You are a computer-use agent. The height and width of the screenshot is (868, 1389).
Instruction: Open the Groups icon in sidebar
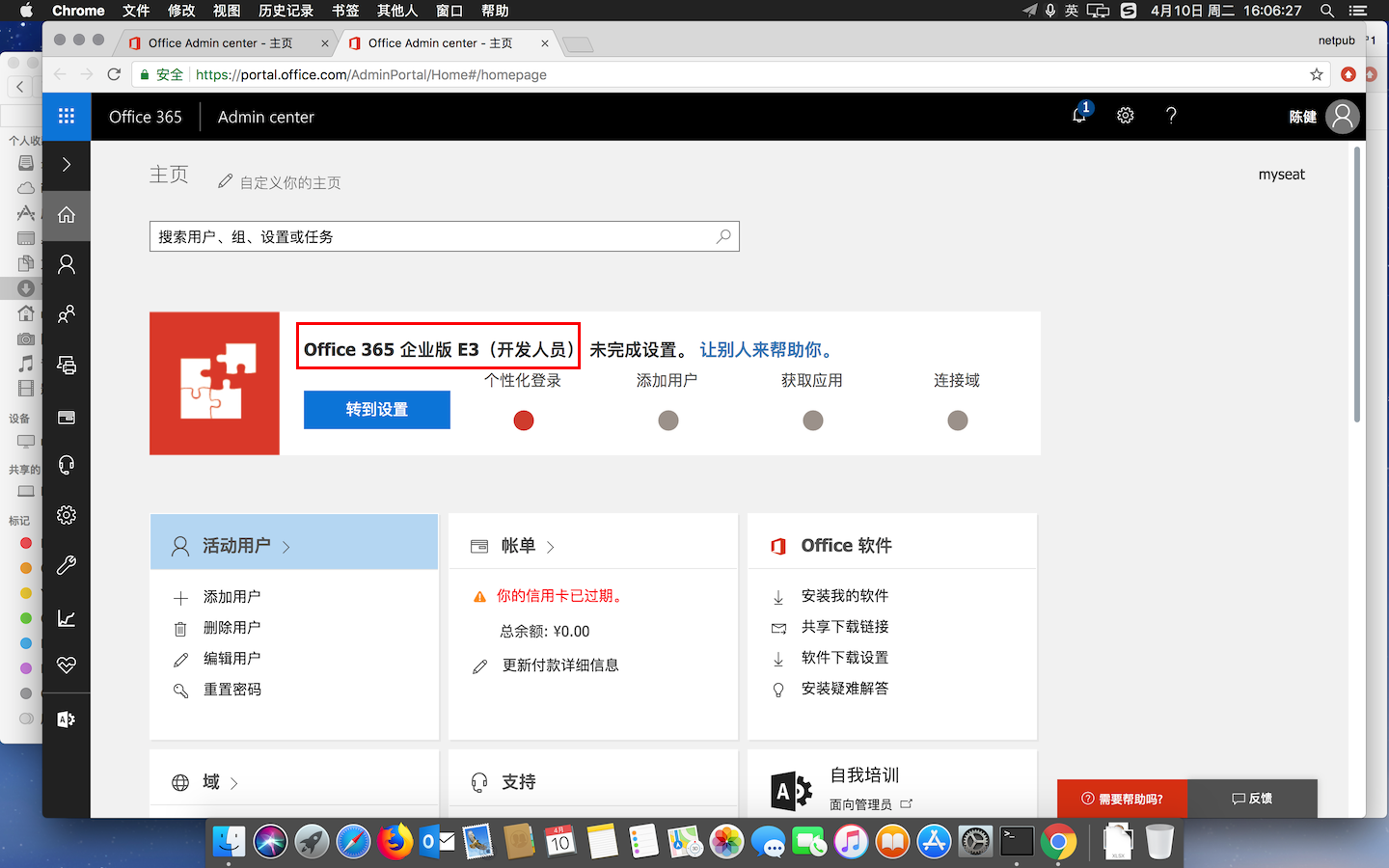[x=67, y=314]
